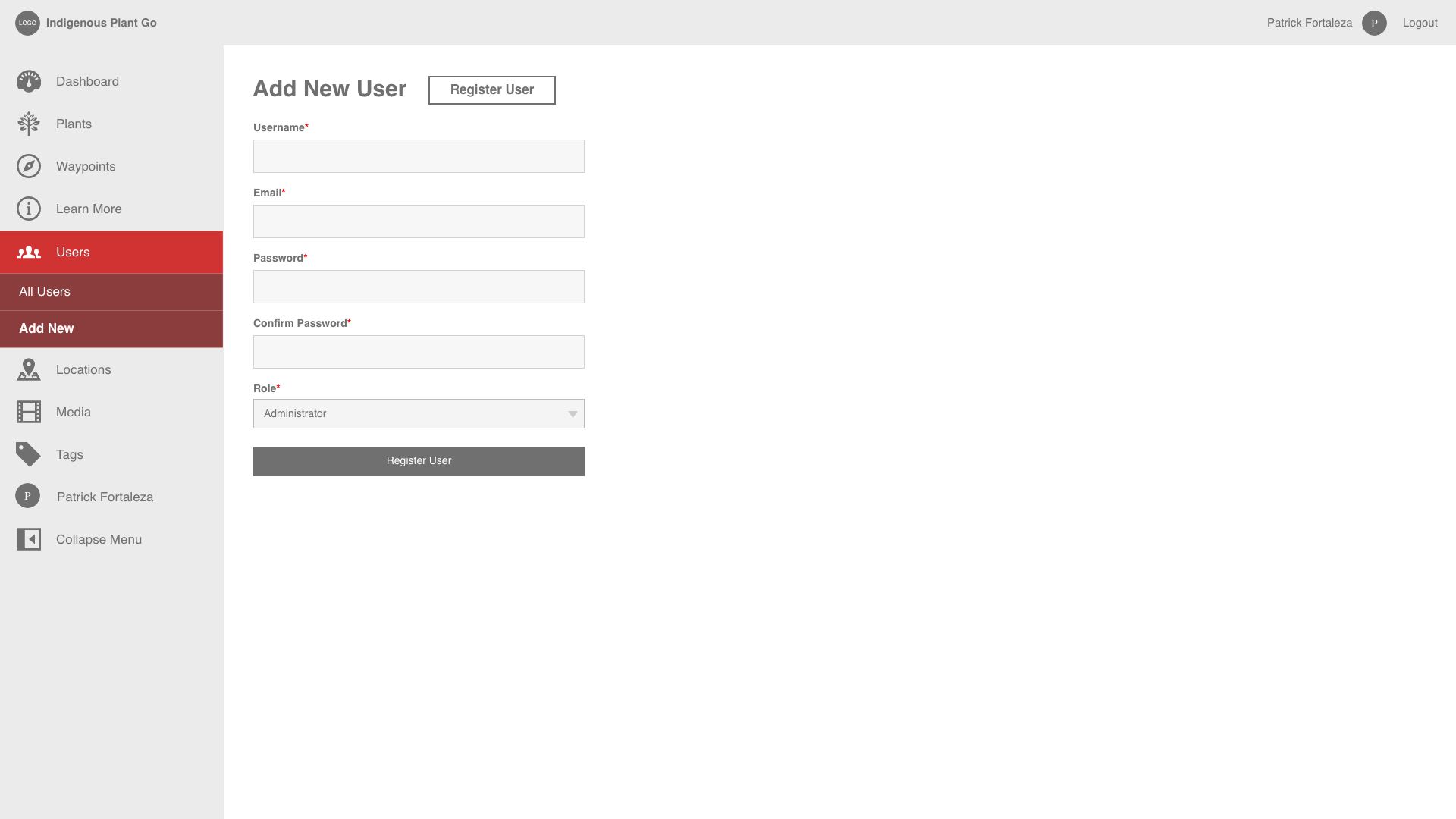Focus the Username input field
1456x819 pixels.
419,156
